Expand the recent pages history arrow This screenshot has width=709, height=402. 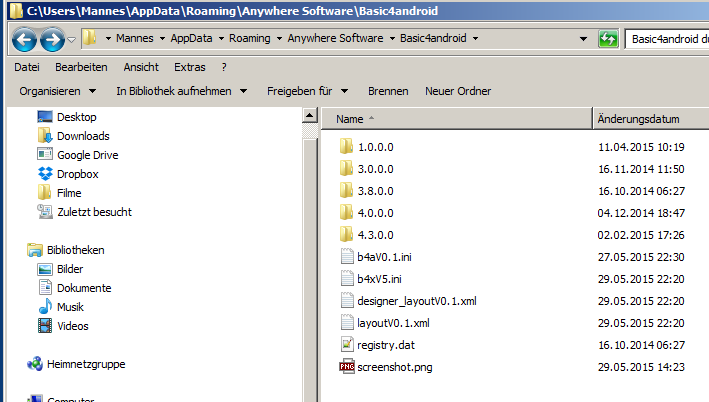(72, 40)
